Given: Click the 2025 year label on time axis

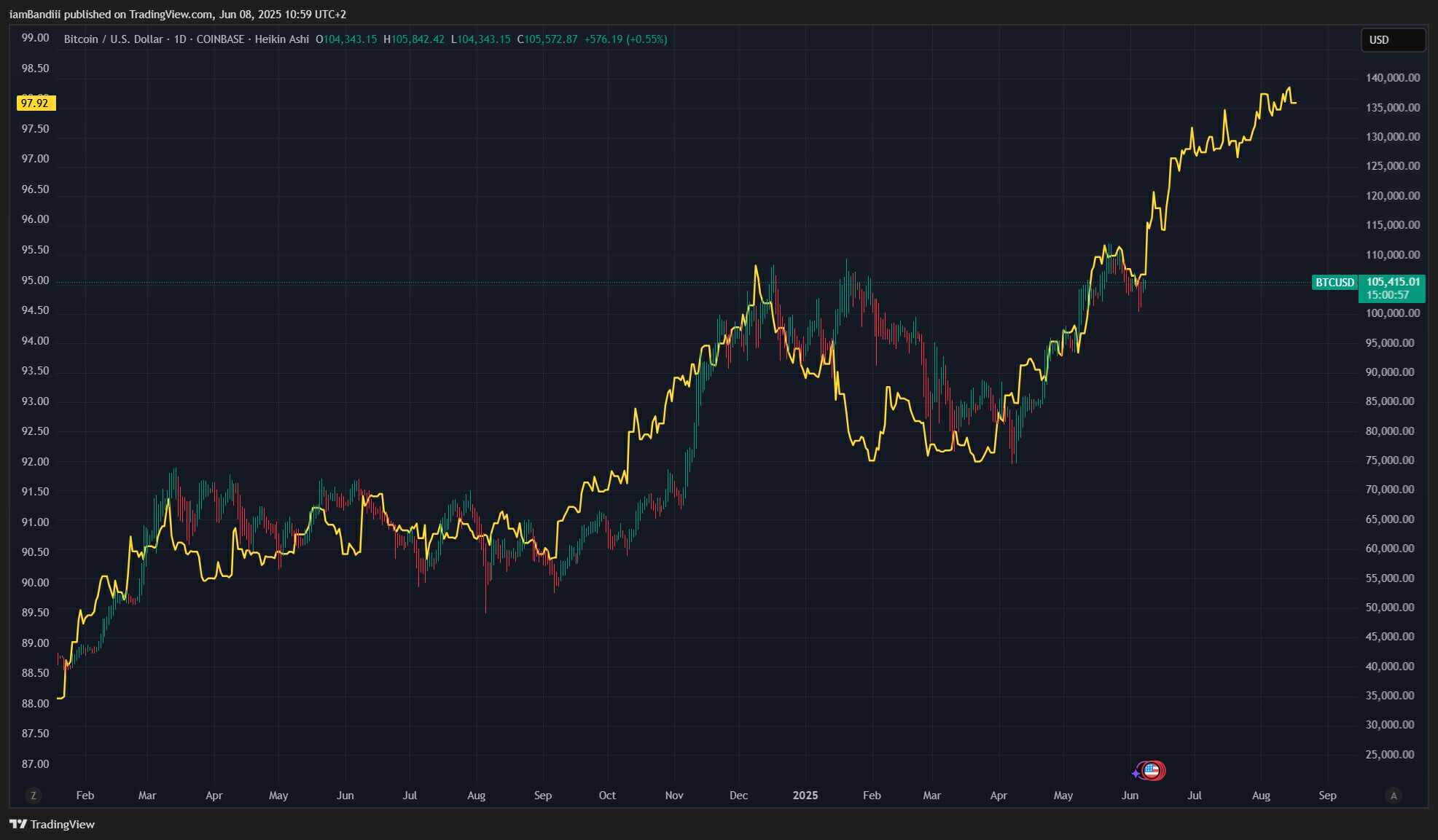Looking at the screenshot, I should [x=805, y=796].
